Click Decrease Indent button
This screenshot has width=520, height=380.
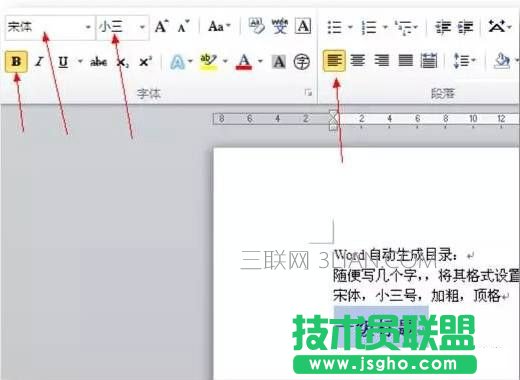tap(443, 27)
